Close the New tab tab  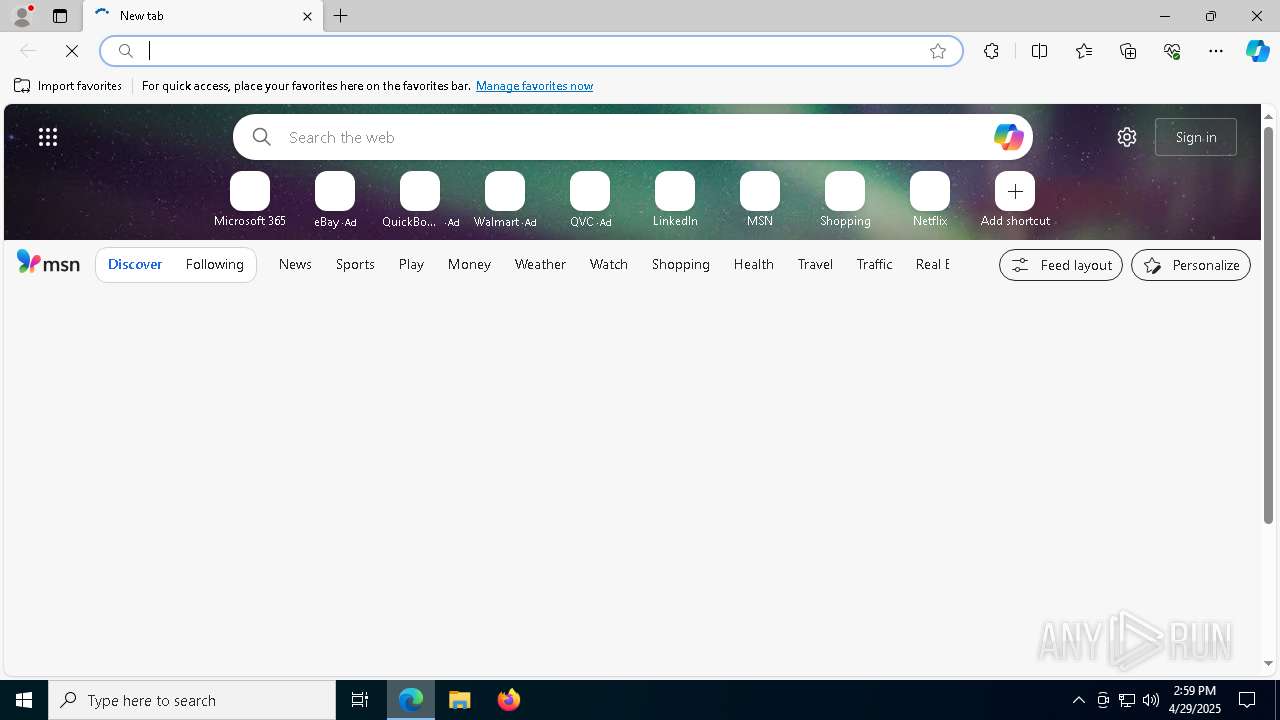pos(307,16)
